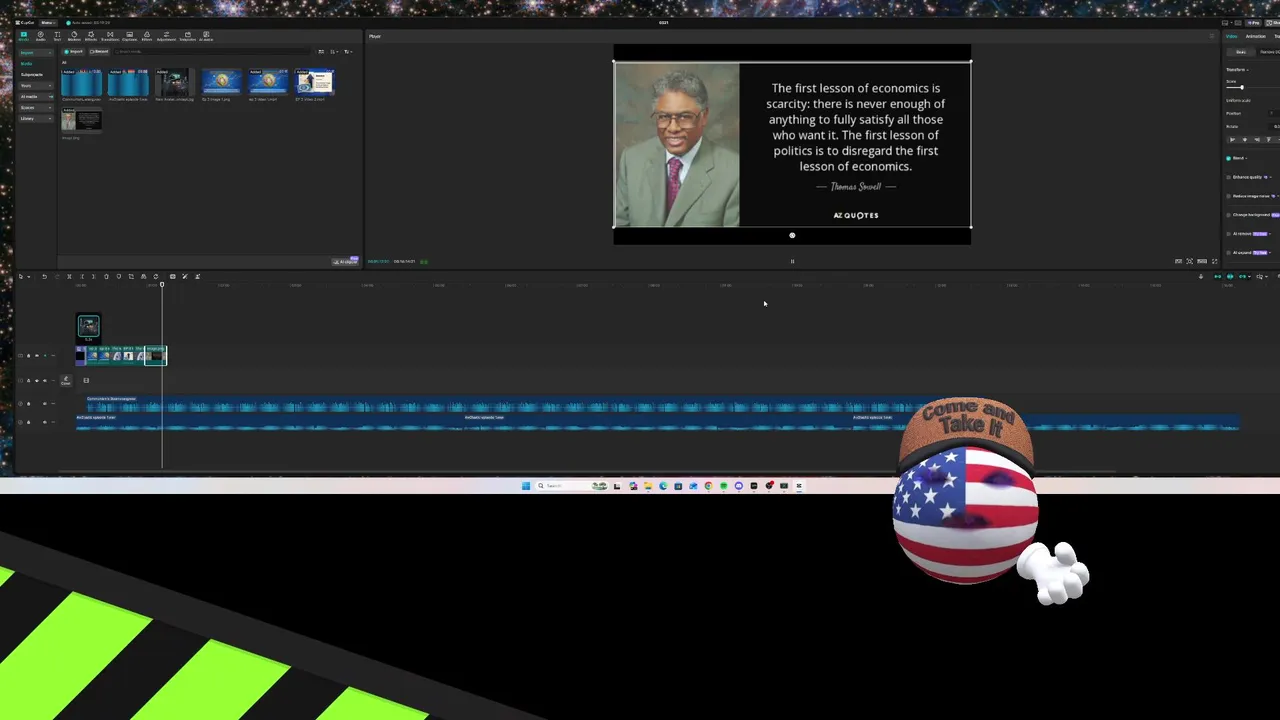Viewport: 1280px width, 720px height.
Task: Toggle main track magnet icon
Action: [x=1217, y=276]
